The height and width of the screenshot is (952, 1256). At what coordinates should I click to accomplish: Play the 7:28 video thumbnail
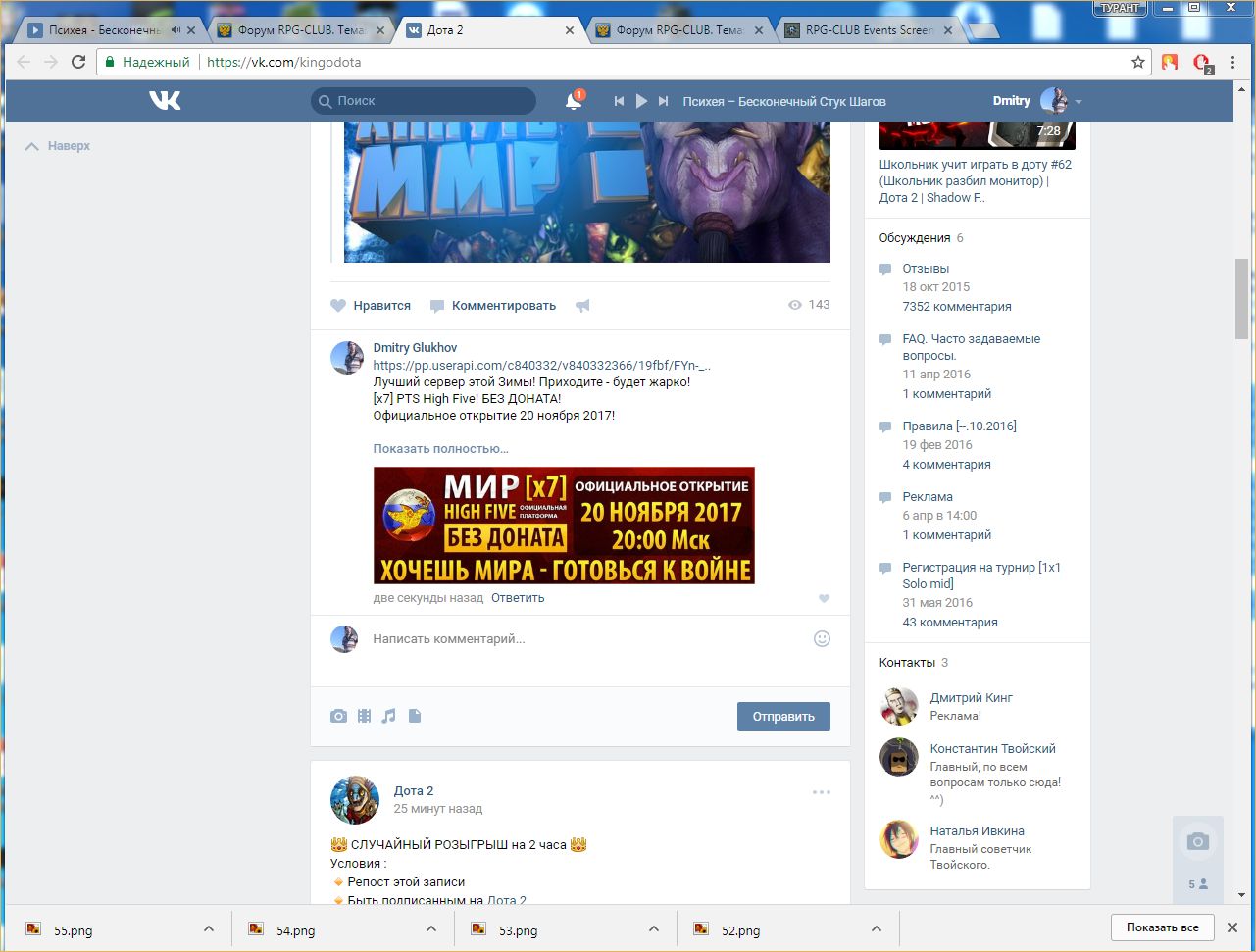coord(978,135)
